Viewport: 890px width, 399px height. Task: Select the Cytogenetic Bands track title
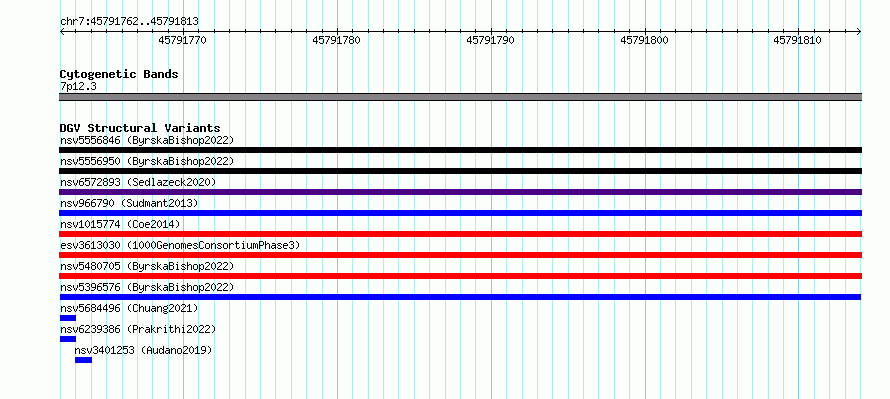[119, 74]
